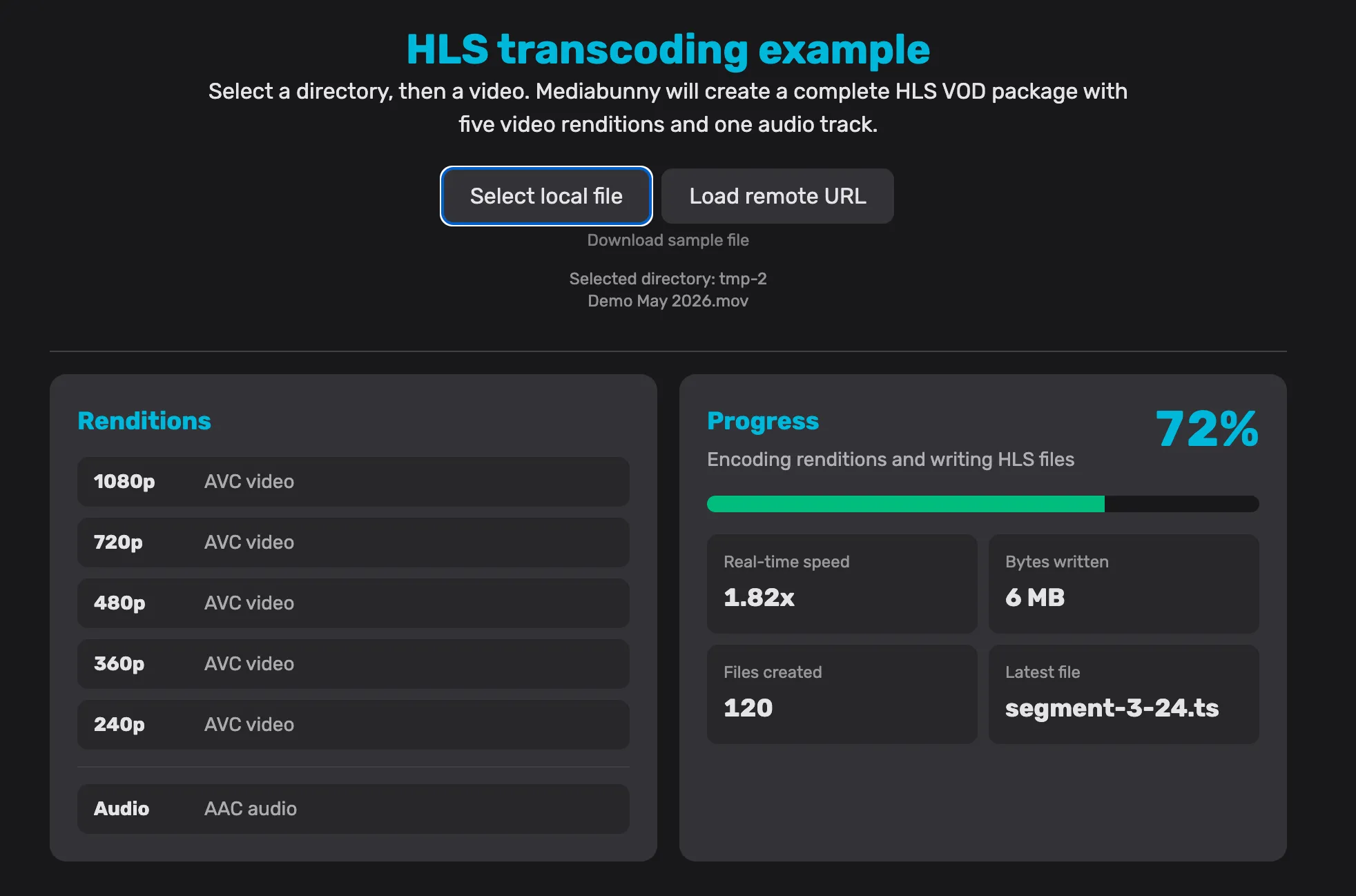
Task: Click the Progress panel heading
Action: pyautogui.click(x=763, y=421)
